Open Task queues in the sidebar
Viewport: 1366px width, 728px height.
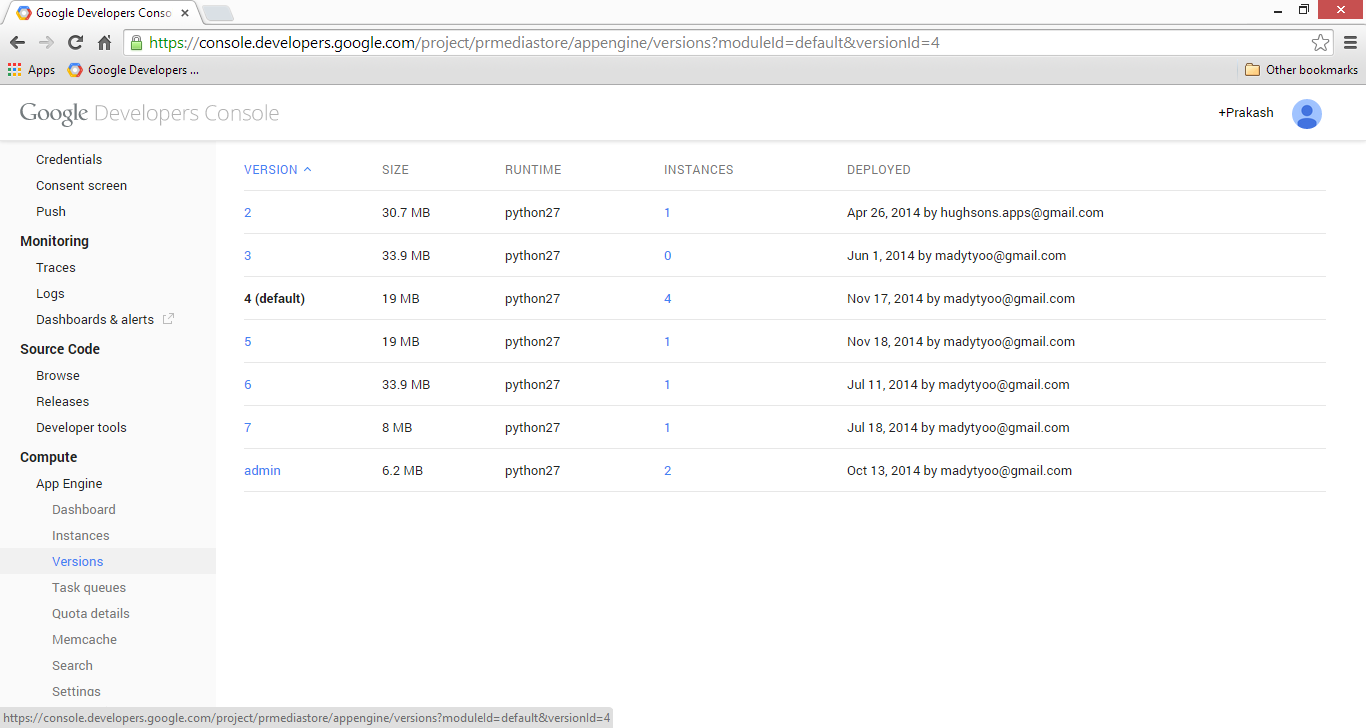click(x=89, y=588)
